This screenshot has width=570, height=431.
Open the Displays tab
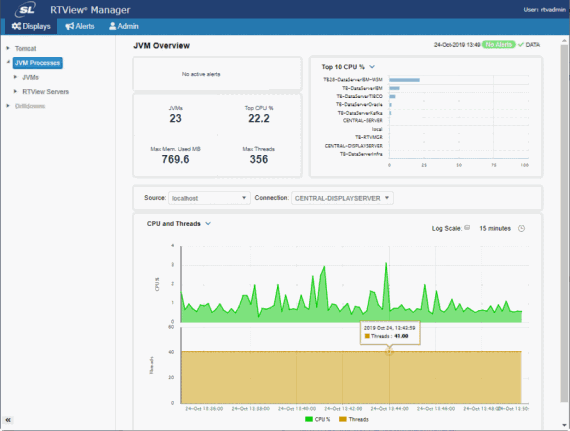[31, 26]
